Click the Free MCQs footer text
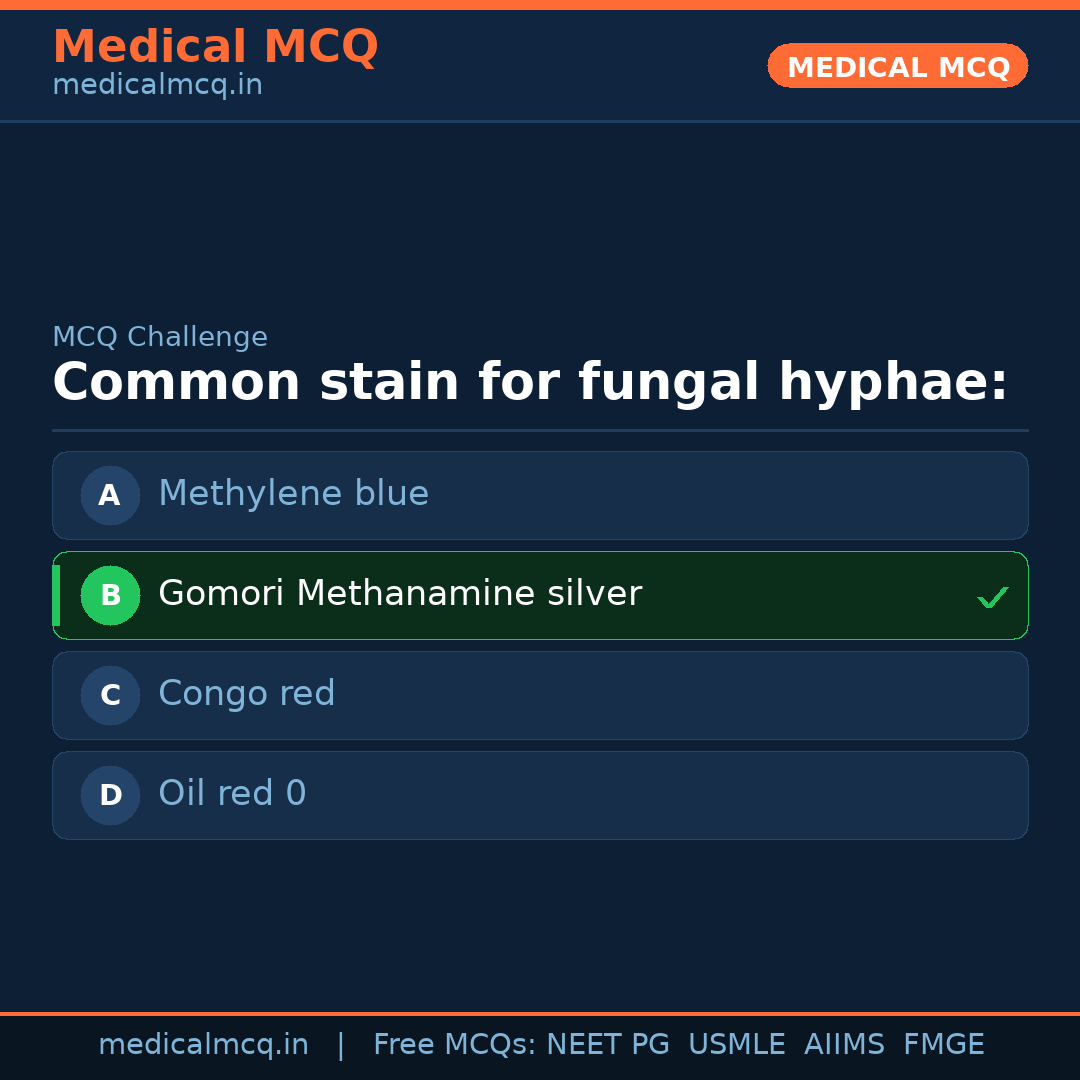The width and height of the screenshot is (1080, 1080). (x=454, y=1045)
